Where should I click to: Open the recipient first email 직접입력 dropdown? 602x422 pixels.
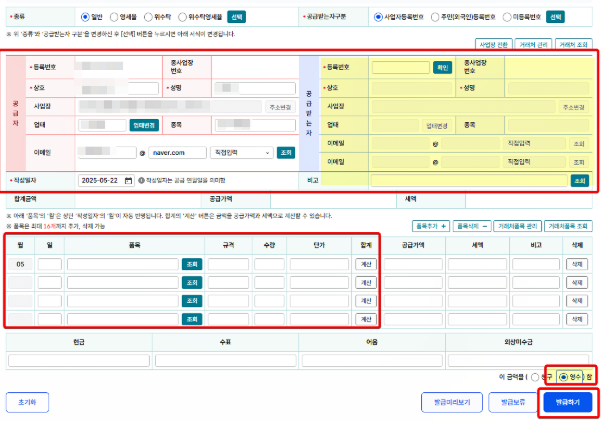[x=534, y=144]
